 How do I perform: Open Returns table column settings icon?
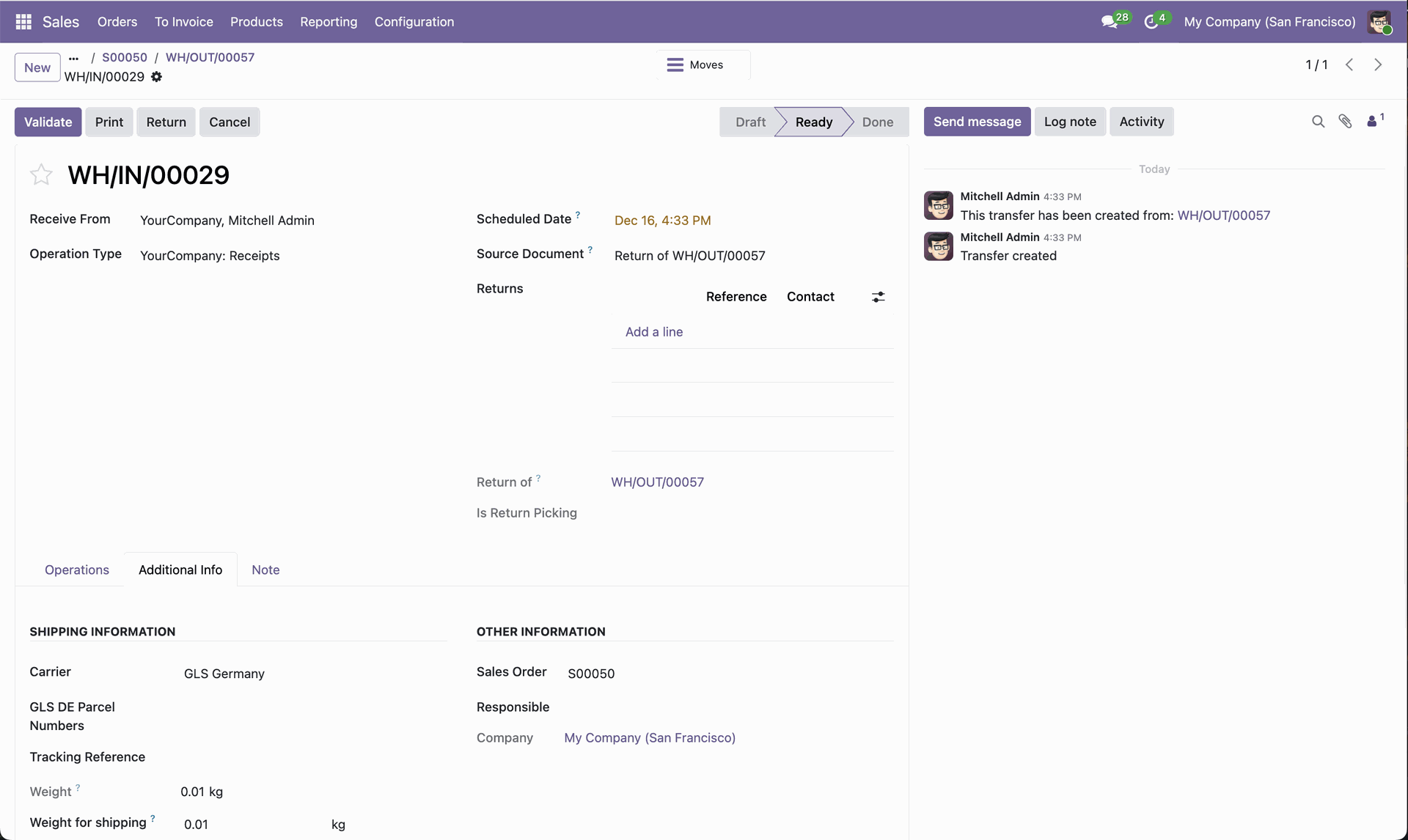[x=878, y=297]
